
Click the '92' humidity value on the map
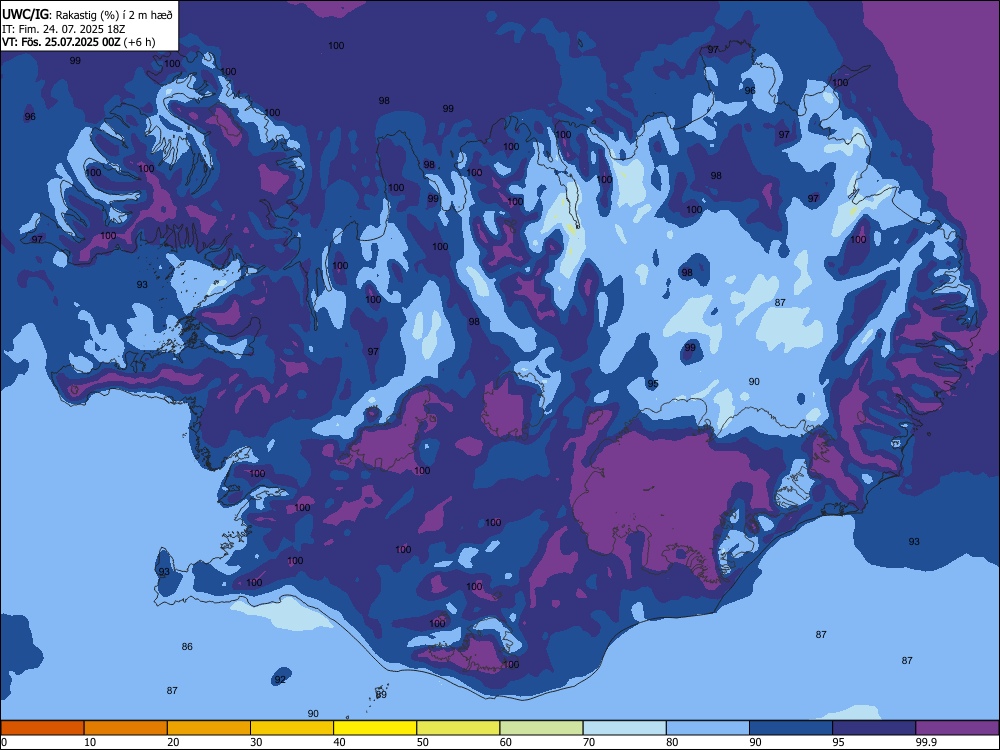(x=280, y=680)
